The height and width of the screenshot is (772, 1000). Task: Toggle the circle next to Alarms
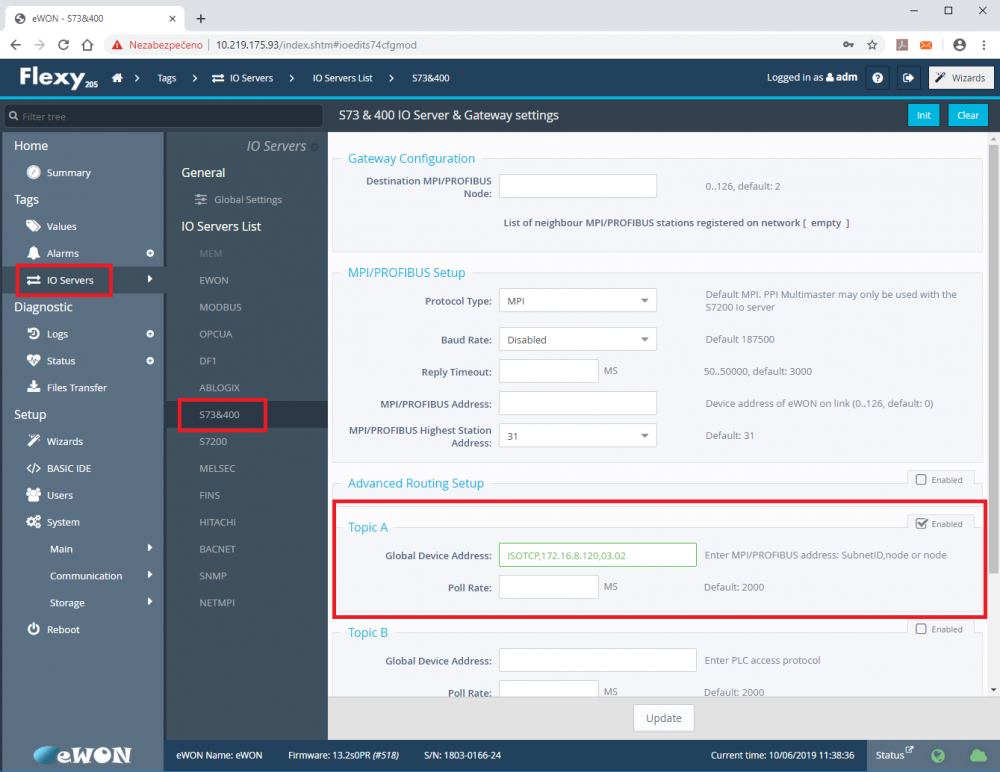150,253
